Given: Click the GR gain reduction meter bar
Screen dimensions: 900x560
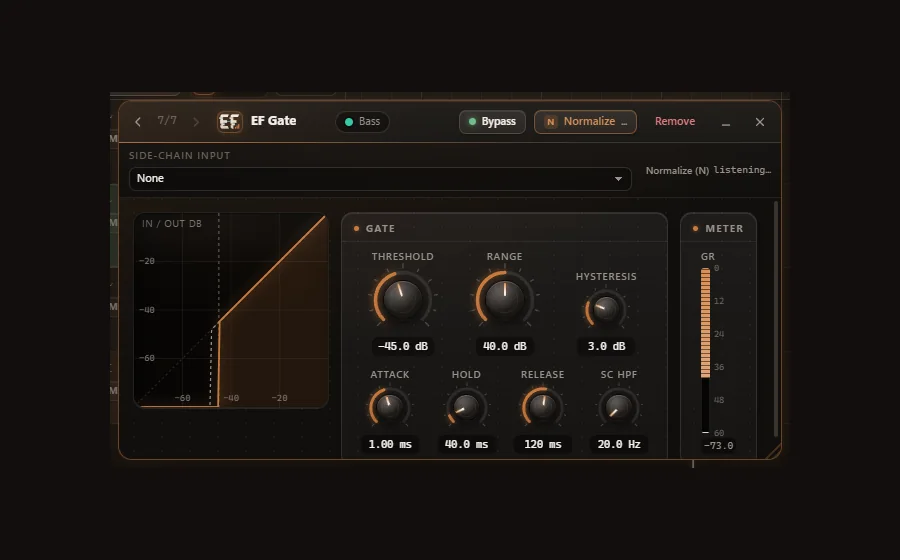Looking at the screenshot, I should tap(705, 350).
